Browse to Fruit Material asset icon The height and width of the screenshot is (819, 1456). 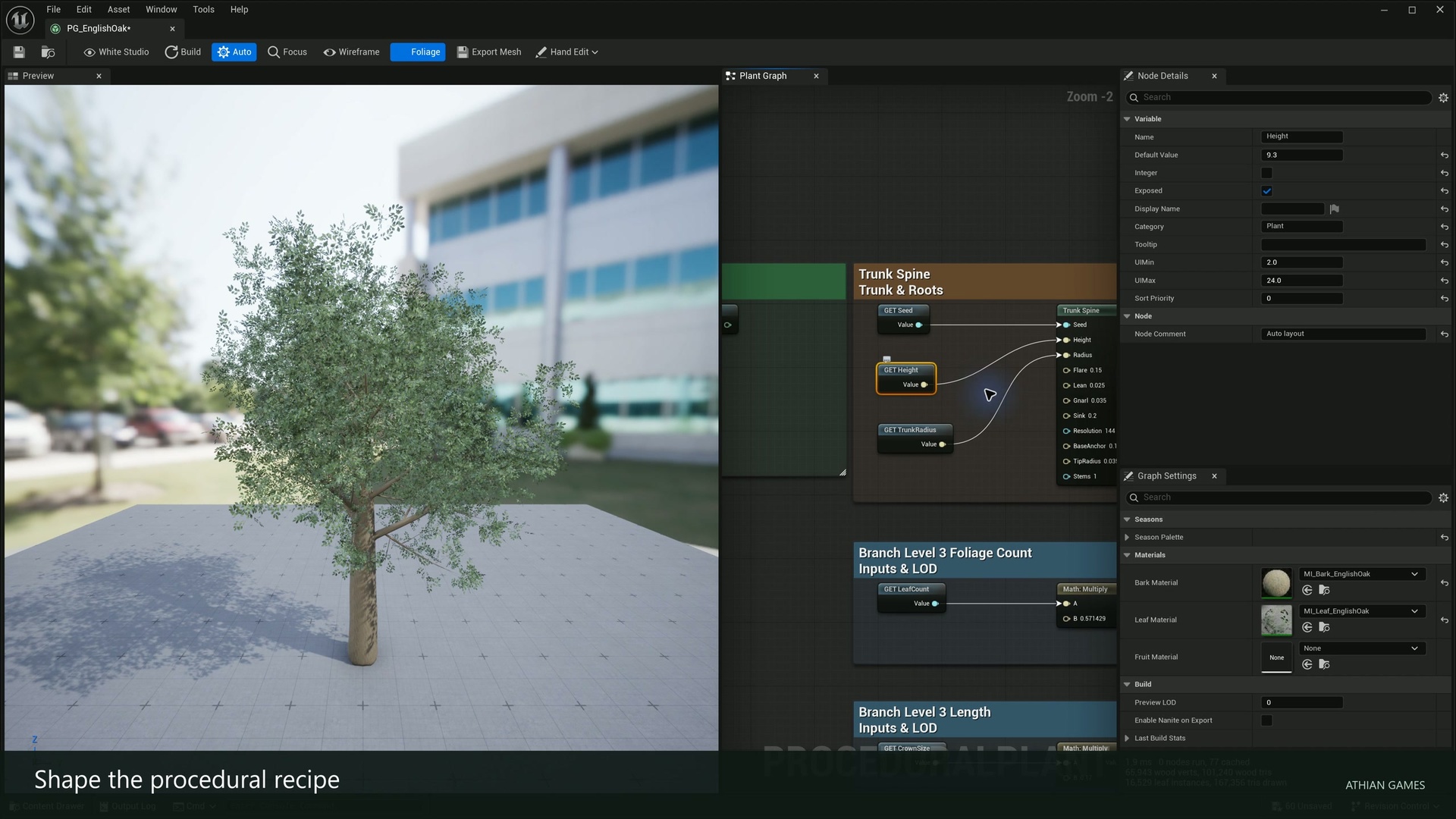point(1324,664)
